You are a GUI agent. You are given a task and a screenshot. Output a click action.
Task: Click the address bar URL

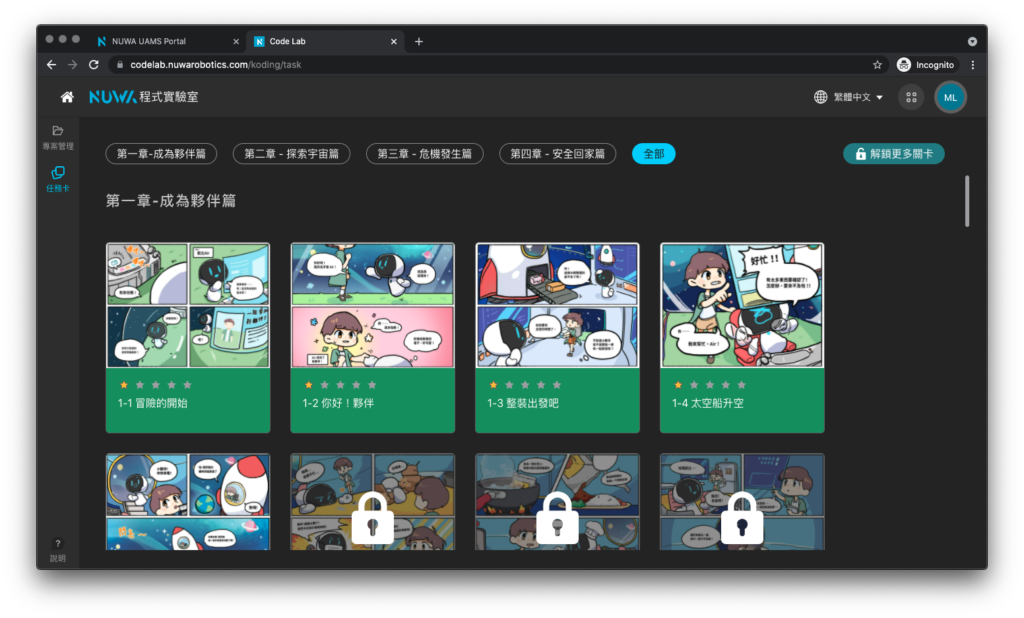(x=216, y=65)
